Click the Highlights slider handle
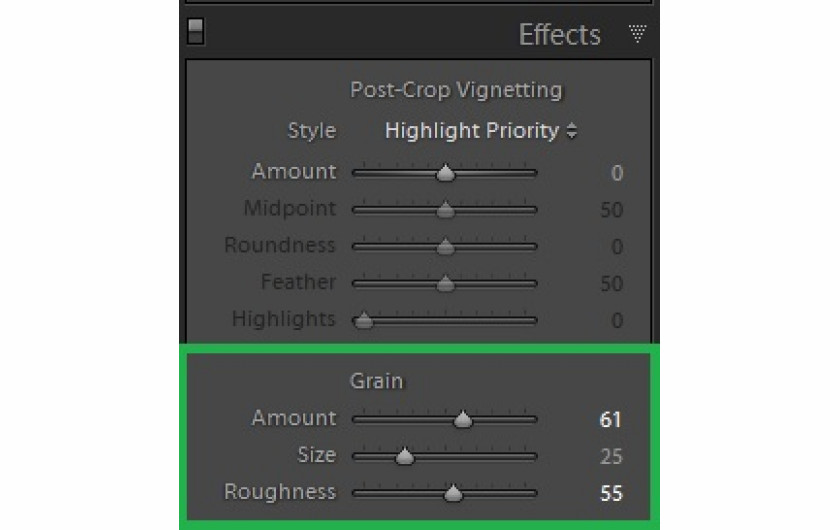The width and height of the screenshot is (840, 530). coord(364,320)
